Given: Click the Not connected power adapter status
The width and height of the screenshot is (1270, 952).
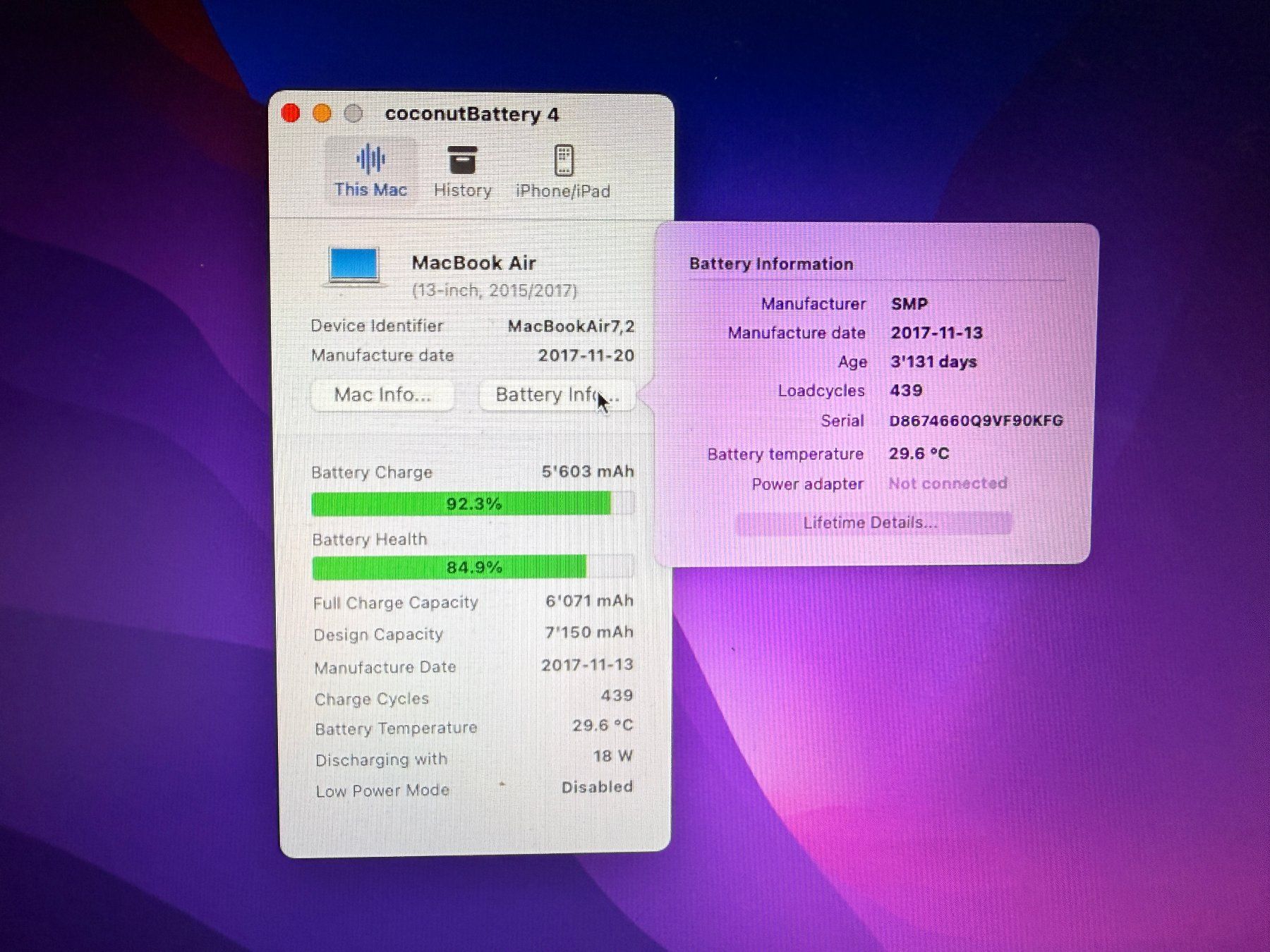Looking at the screenshot, I should pos(948,484).
